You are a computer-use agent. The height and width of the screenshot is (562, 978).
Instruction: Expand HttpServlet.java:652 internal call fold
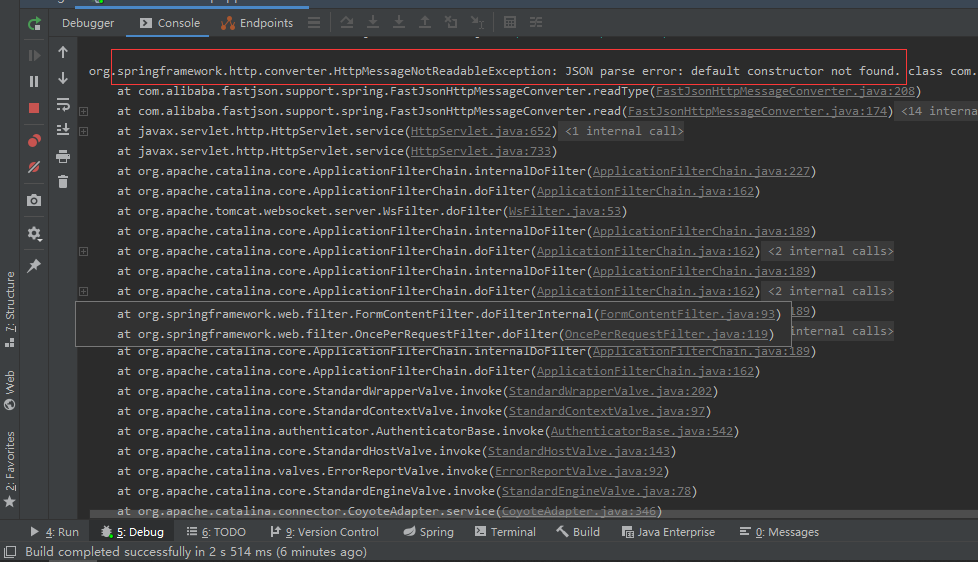click(x=84, y=132)
